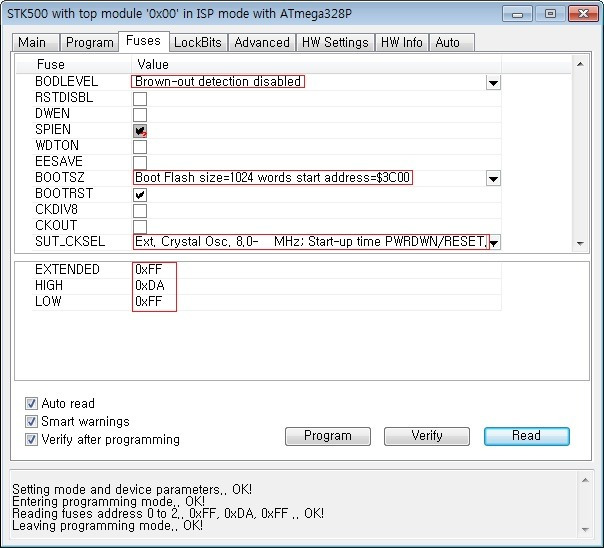The image size is (604, 548).
Task: Edit the HIGH fuse value 0xDA
Action: coord(150,285)
